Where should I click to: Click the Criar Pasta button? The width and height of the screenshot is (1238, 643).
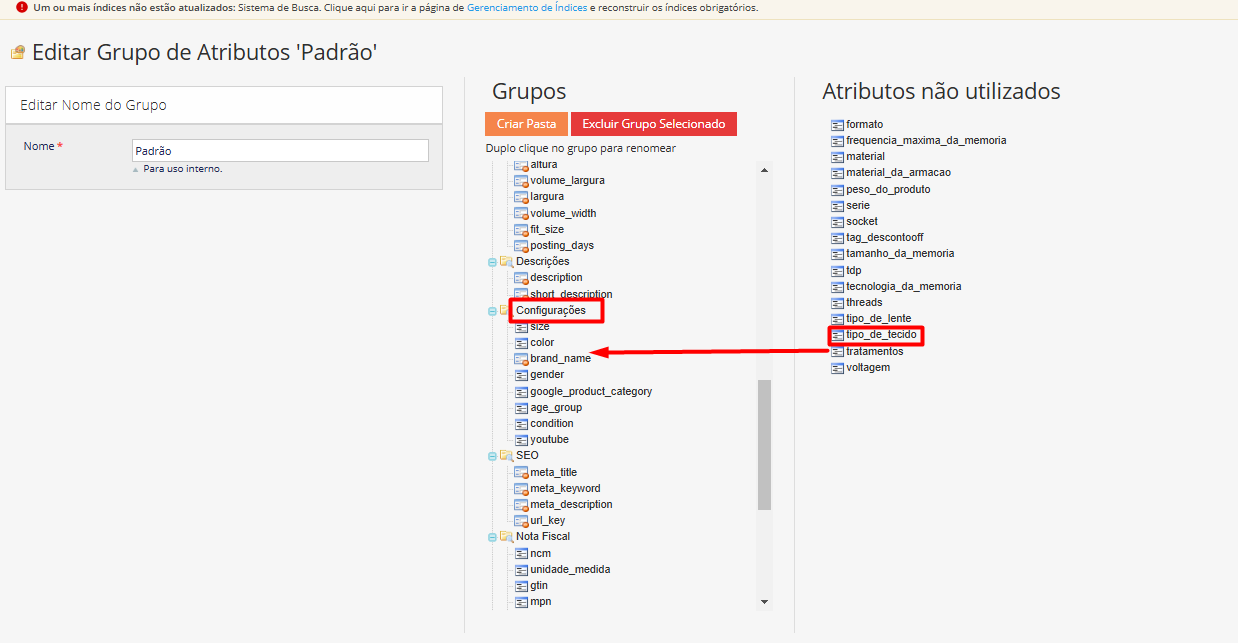pos(526,124)
